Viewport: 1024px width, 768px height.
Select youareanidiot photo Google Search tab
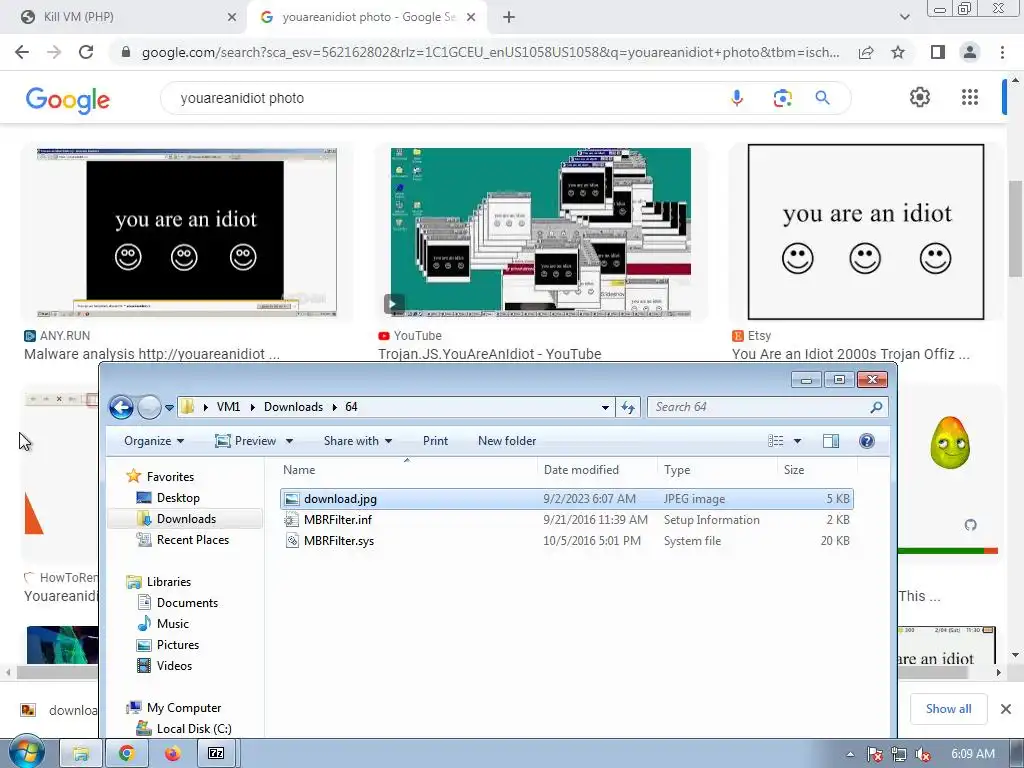click(368, 17)
